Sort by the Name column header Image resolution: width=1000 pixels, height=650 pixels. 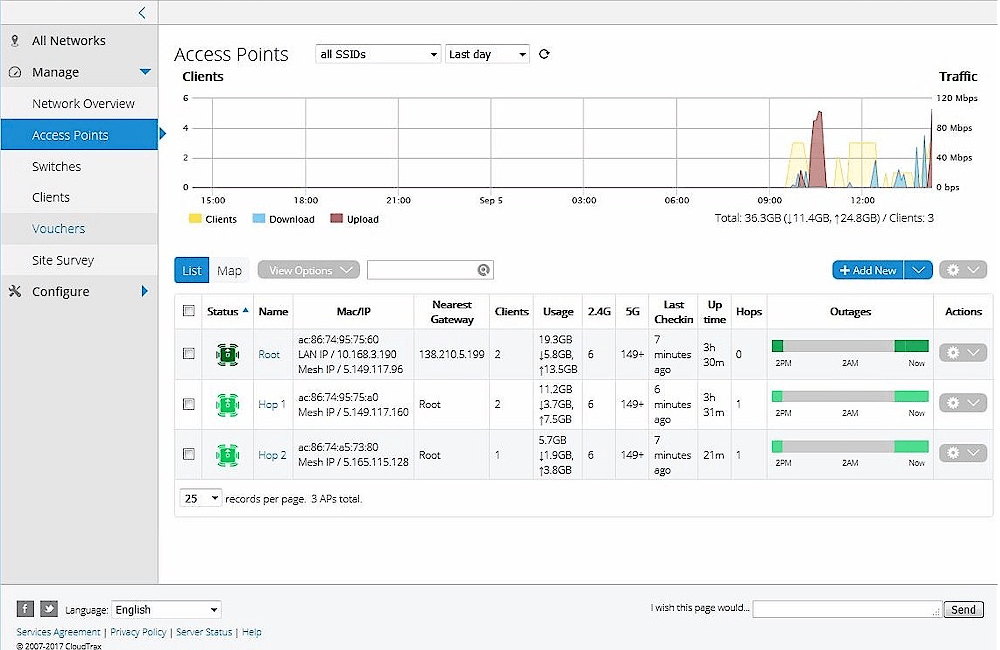coord(273,311)
